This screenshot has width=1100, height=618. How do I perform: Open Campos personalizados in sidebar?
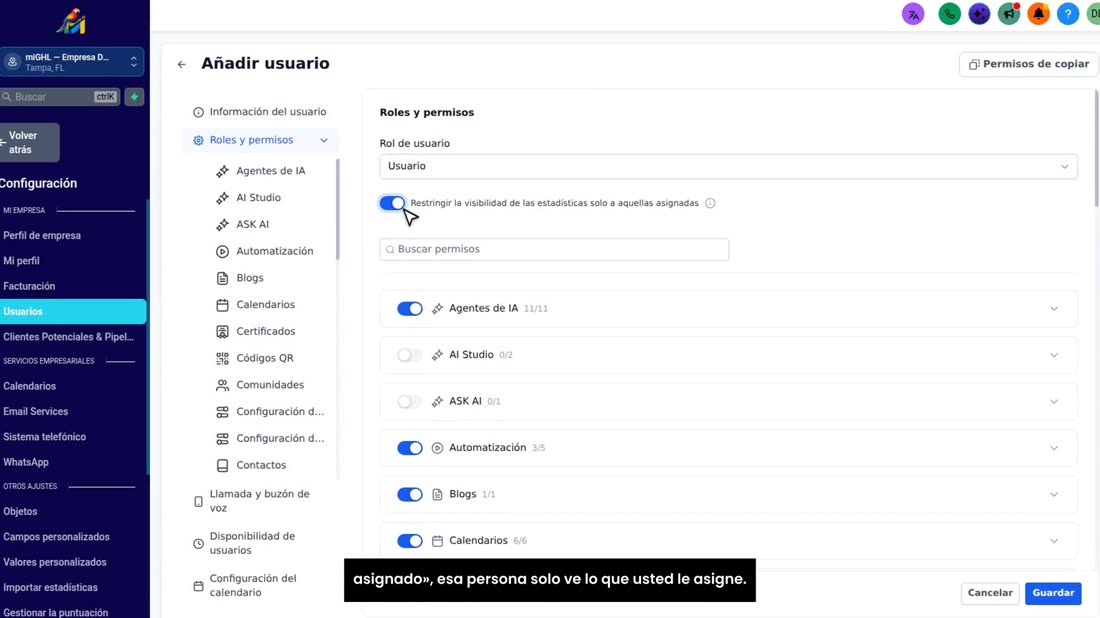click(56, 537)
